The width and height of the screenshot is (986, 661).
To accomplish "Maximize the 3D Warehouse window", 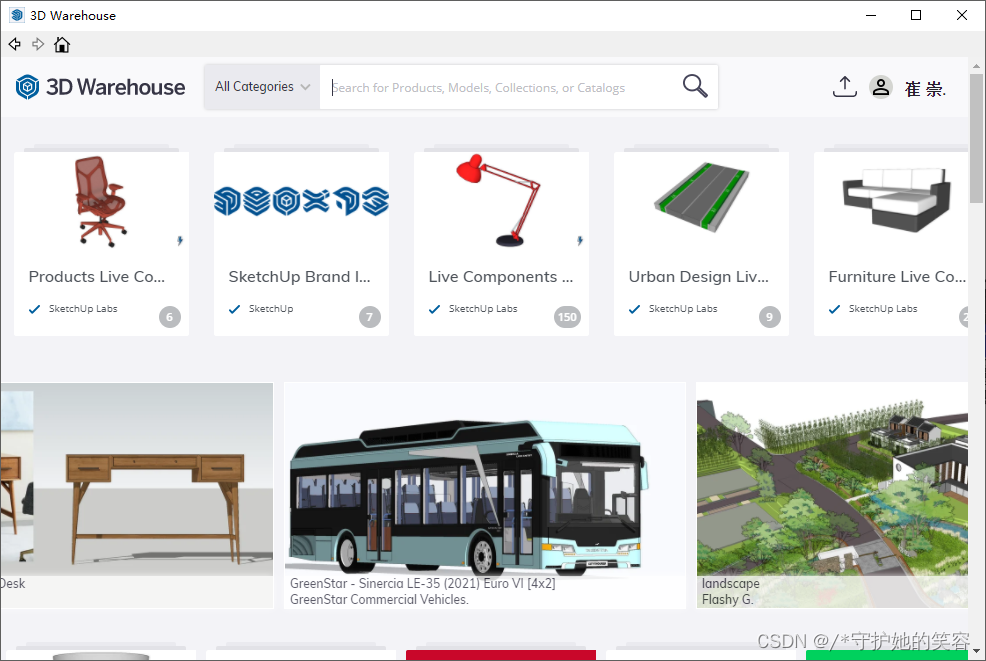I will point(916,15).
